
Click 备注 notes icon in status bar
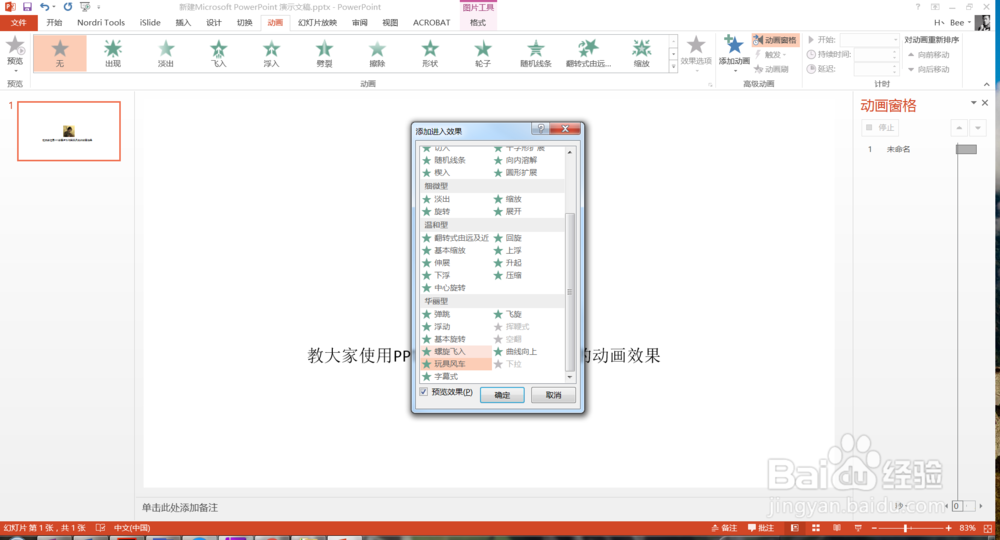tap(724, 528)
